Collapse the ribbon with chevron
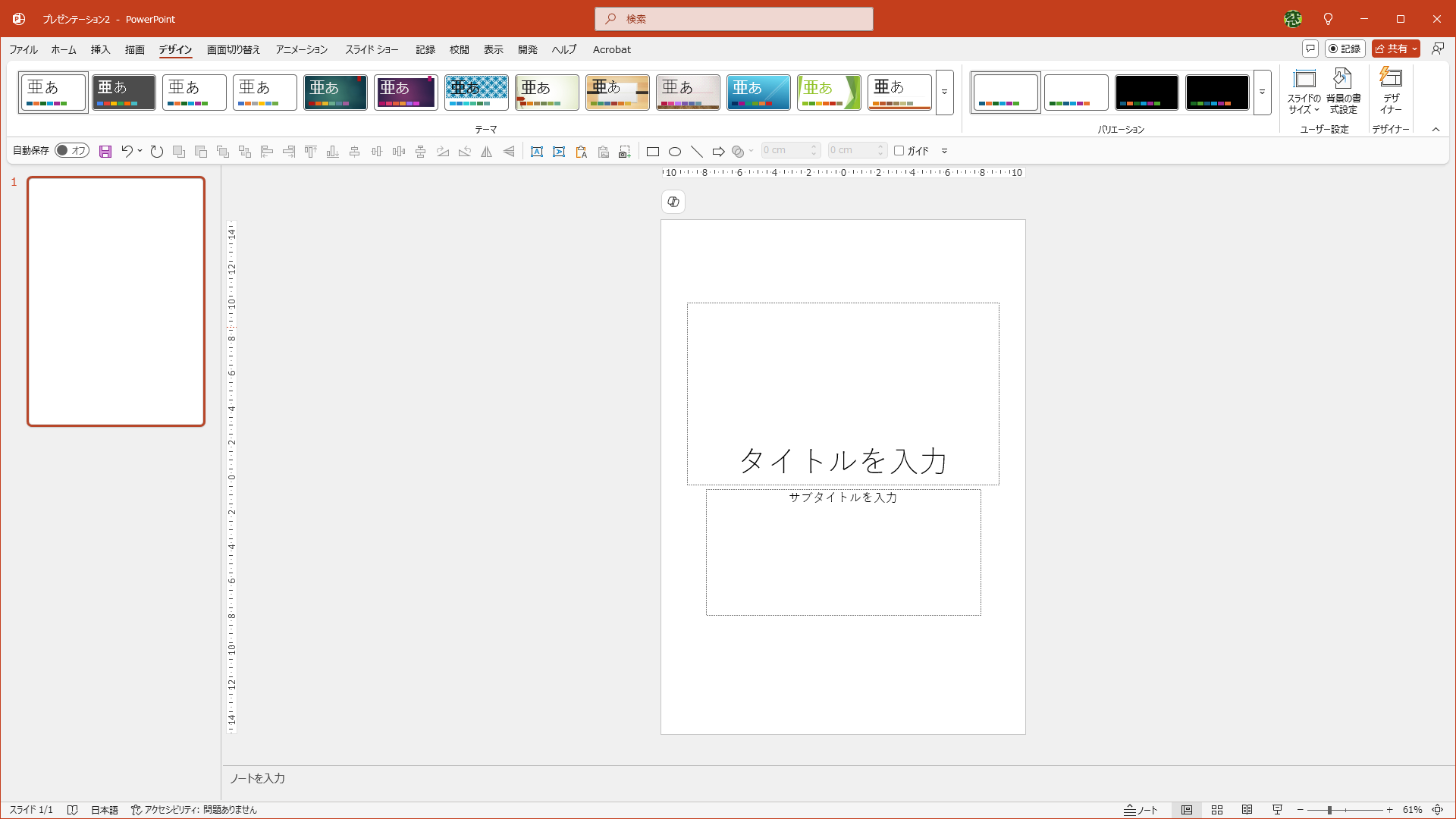Image resolution: width=1456 pixels, height=819 pixels. coord(1436,130)
